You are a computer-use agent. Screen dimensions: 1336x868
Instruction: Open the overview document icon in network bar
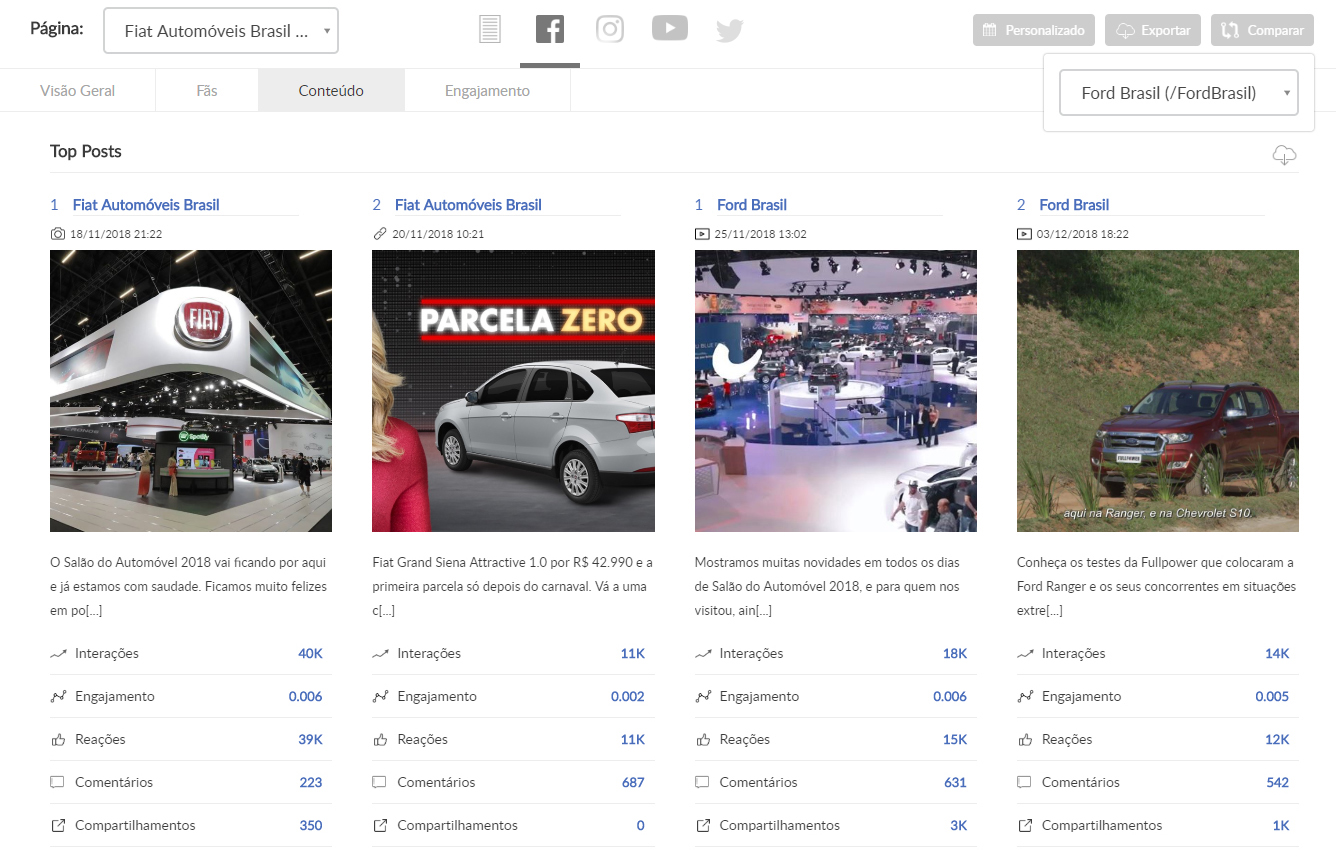pyautogui.click(x=489, y=30)
